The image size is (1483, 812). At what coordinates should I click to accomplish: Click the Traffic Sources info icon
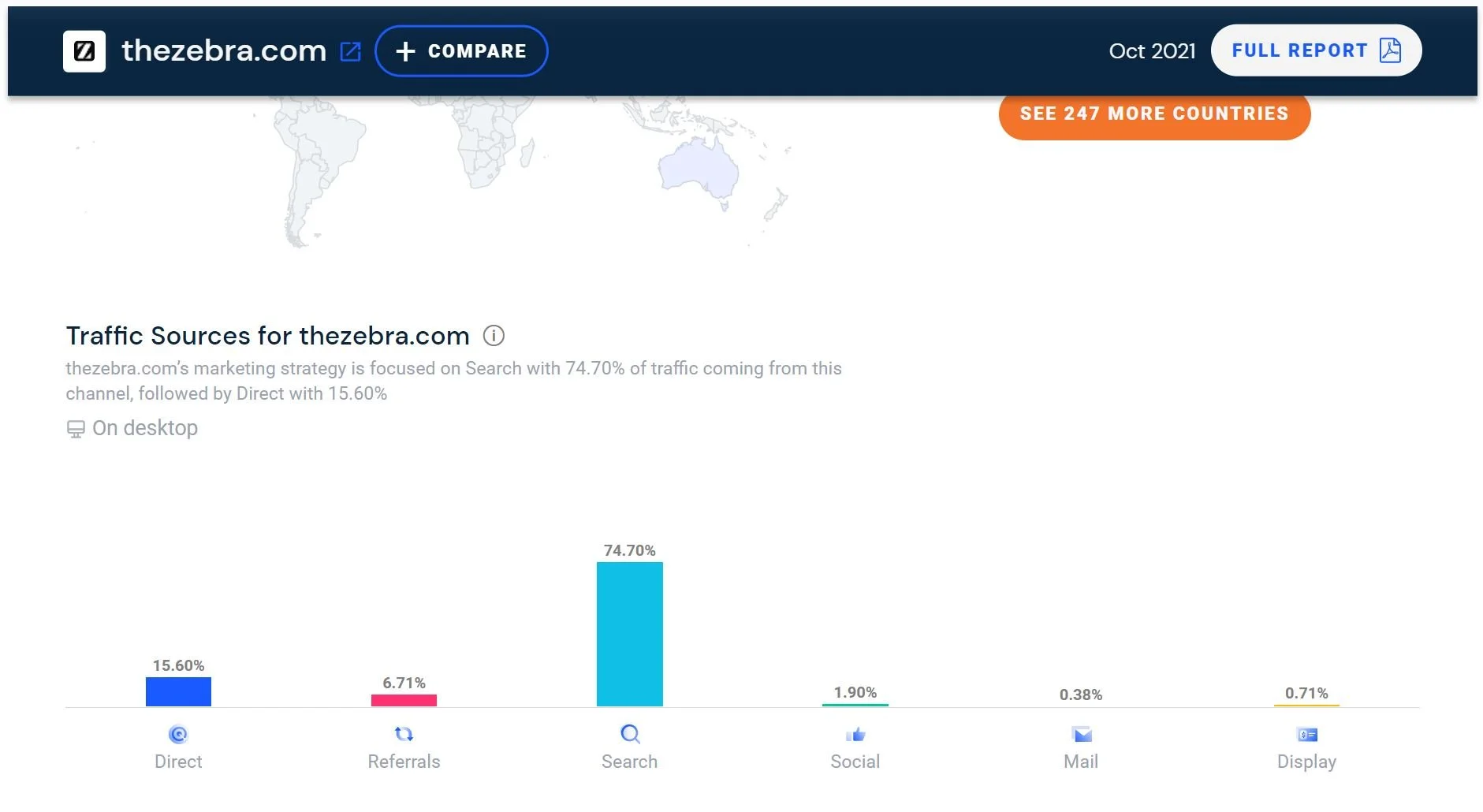[494, 336]
